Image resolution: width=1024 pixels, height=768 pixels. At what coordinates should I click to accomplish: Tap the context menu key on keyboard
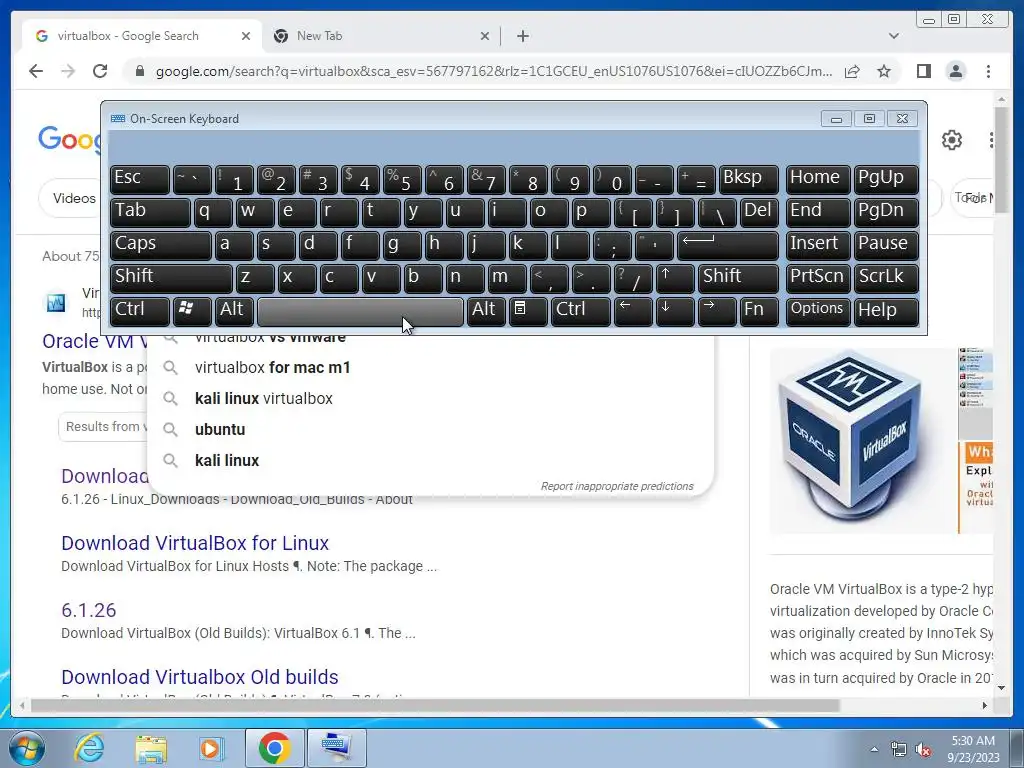pos(528,311)
